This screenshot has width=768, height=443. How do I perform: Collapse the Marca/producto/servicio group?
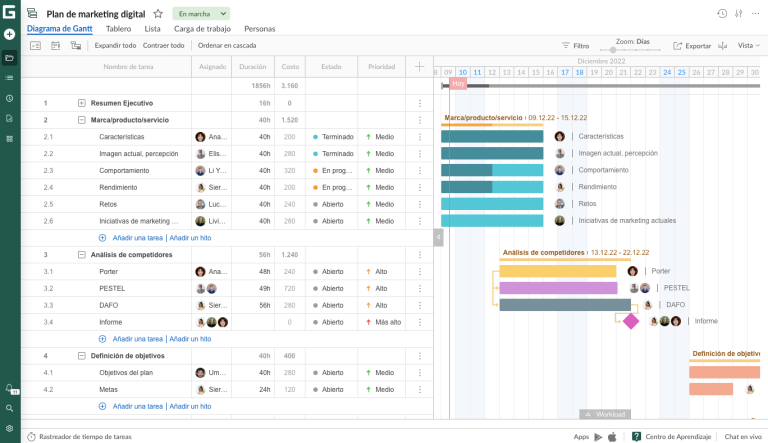(82, 120)
